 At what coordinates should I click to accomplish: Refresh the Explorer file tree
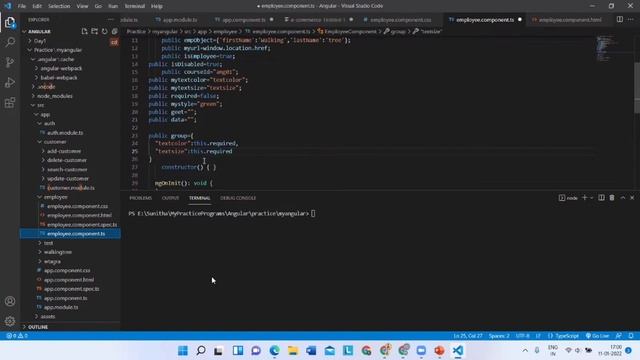tap(104, 31)
